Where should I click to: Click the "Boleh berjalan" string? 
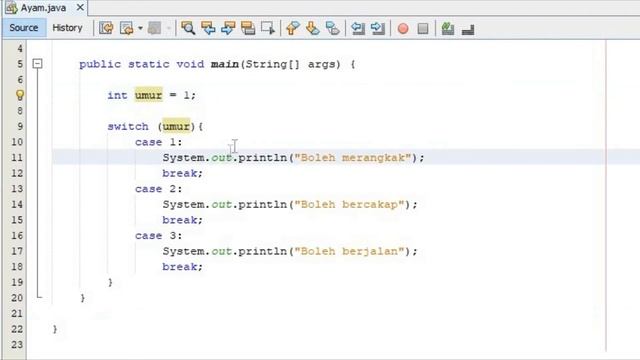click(349, 251)
